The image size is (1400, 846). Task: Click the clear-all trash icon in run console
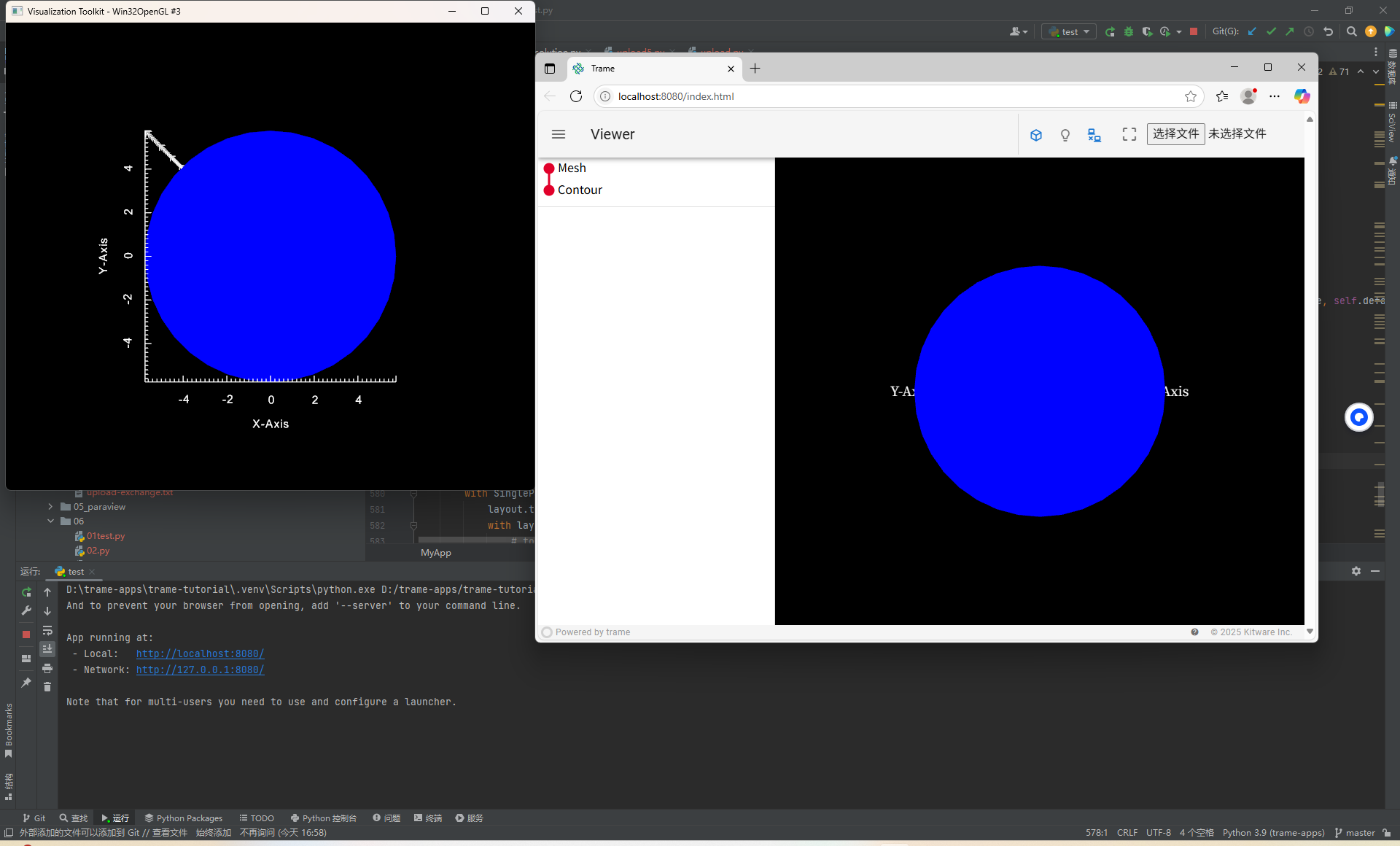(x=47, y=687)
